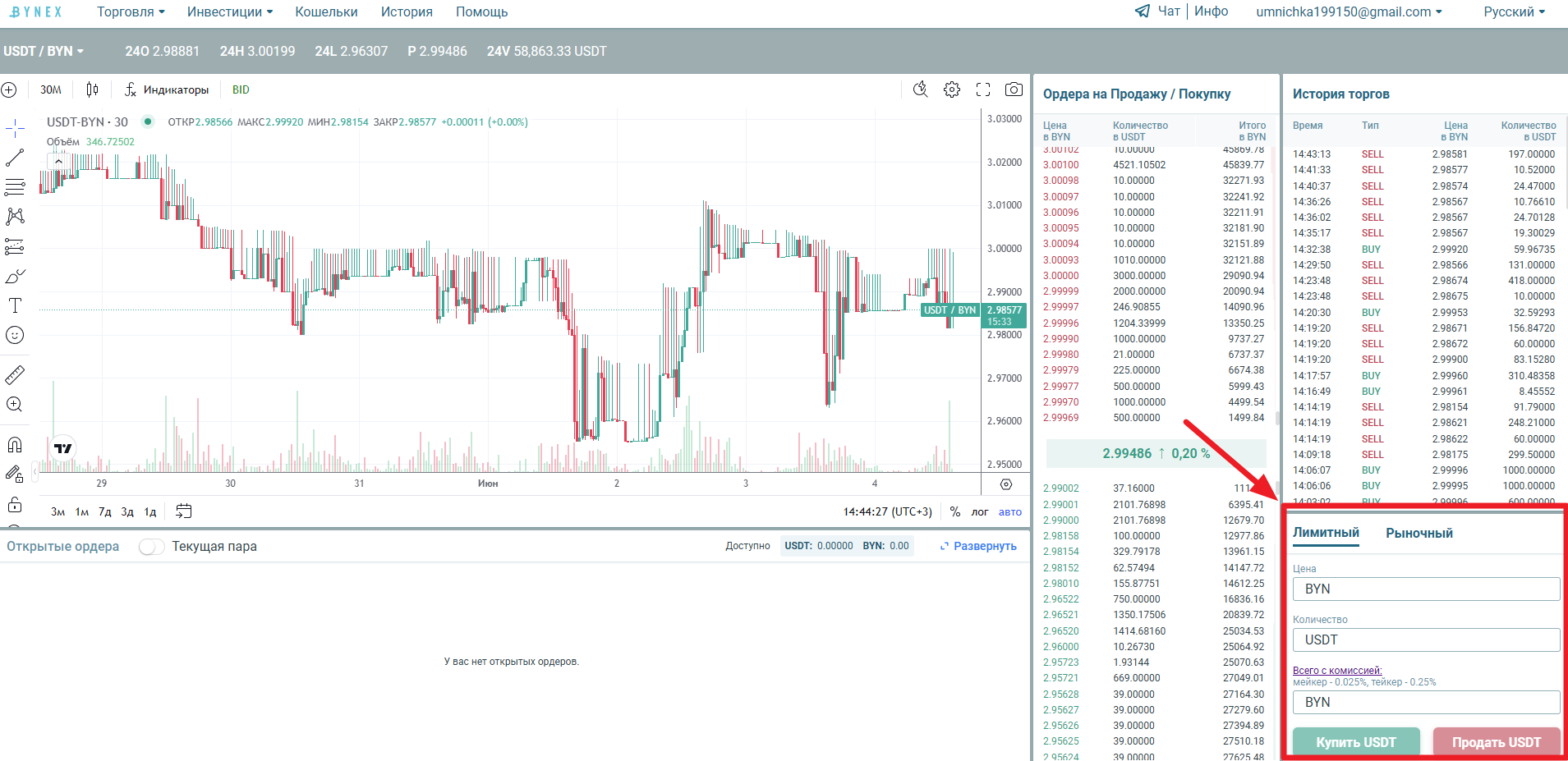
Task: Select the 3д chart range
Action: point(127,511)
